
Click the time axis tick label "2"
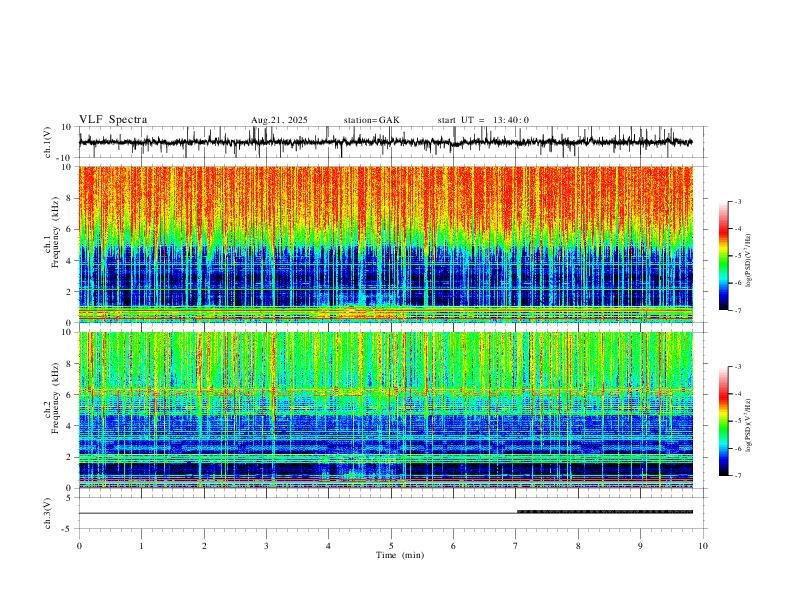(x=204, y=546)
